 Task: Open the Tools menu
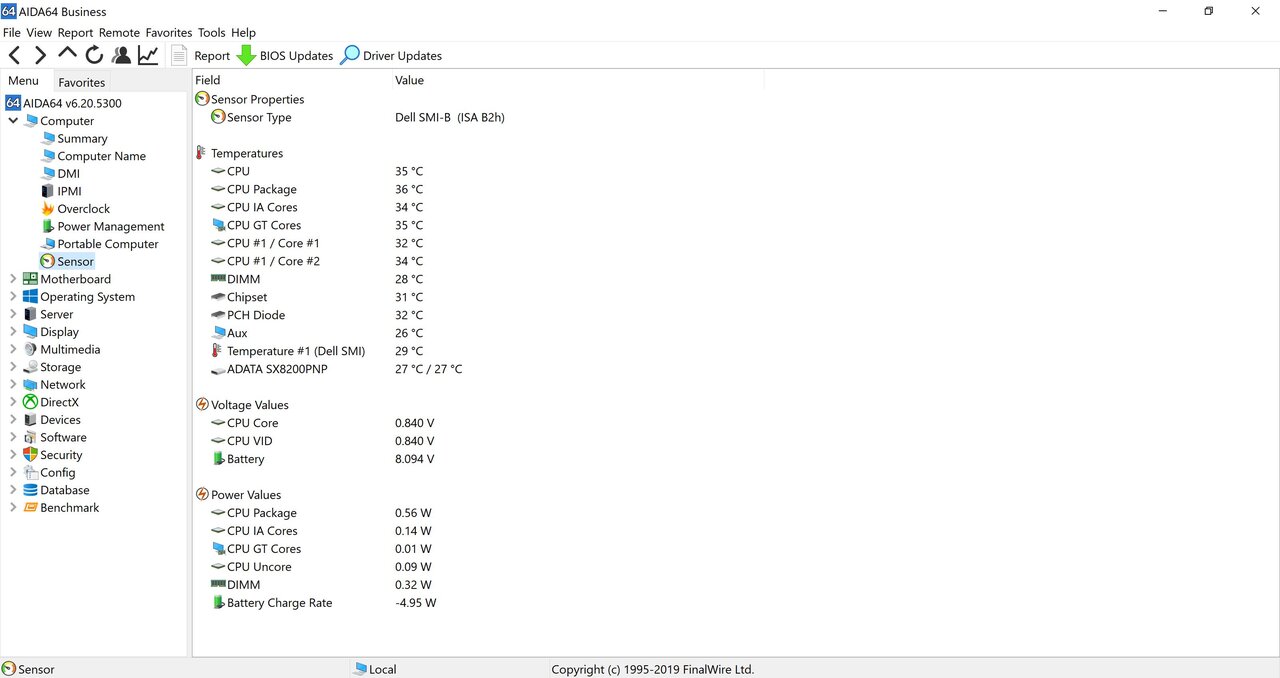pyautogui.click(x=211, y=33)
